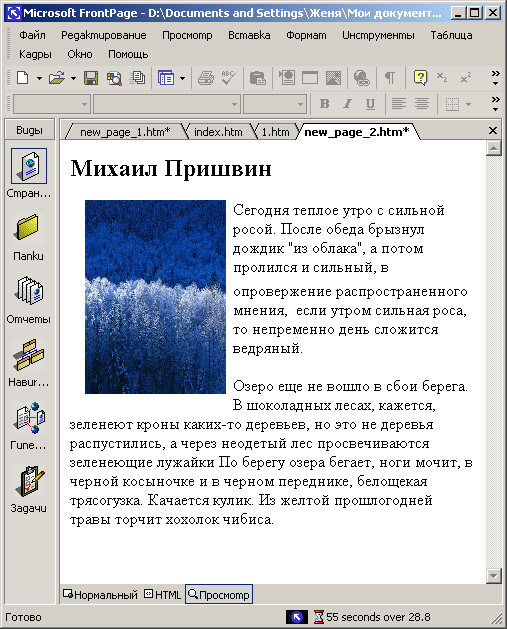Switch to HTML view mode
The height and width of the screenshot is (629, 507).
coord(162,595)
